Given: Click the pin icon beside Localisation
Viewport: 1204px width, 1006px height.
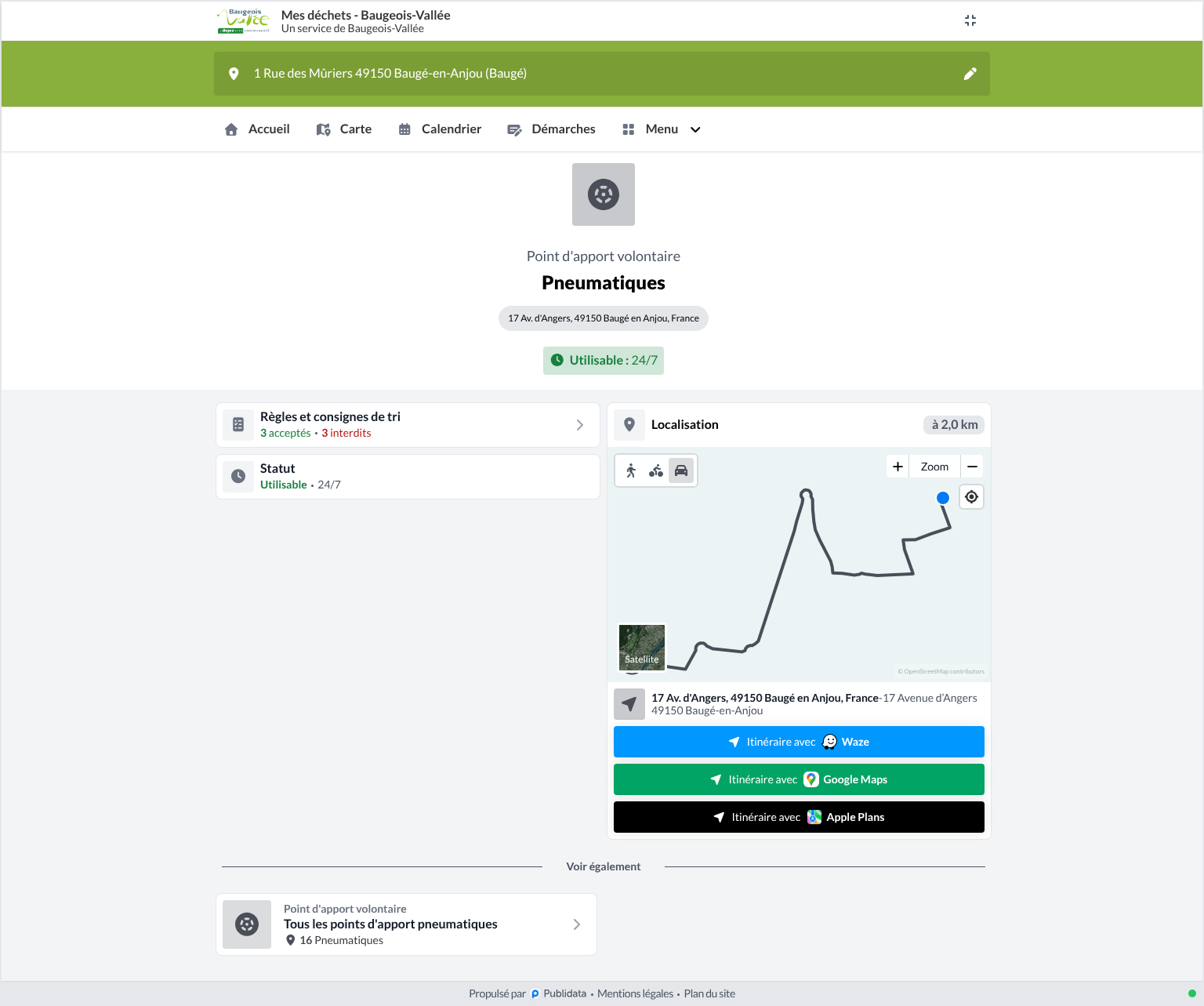Looking at the screenshot, I should [x=629, y=425].
